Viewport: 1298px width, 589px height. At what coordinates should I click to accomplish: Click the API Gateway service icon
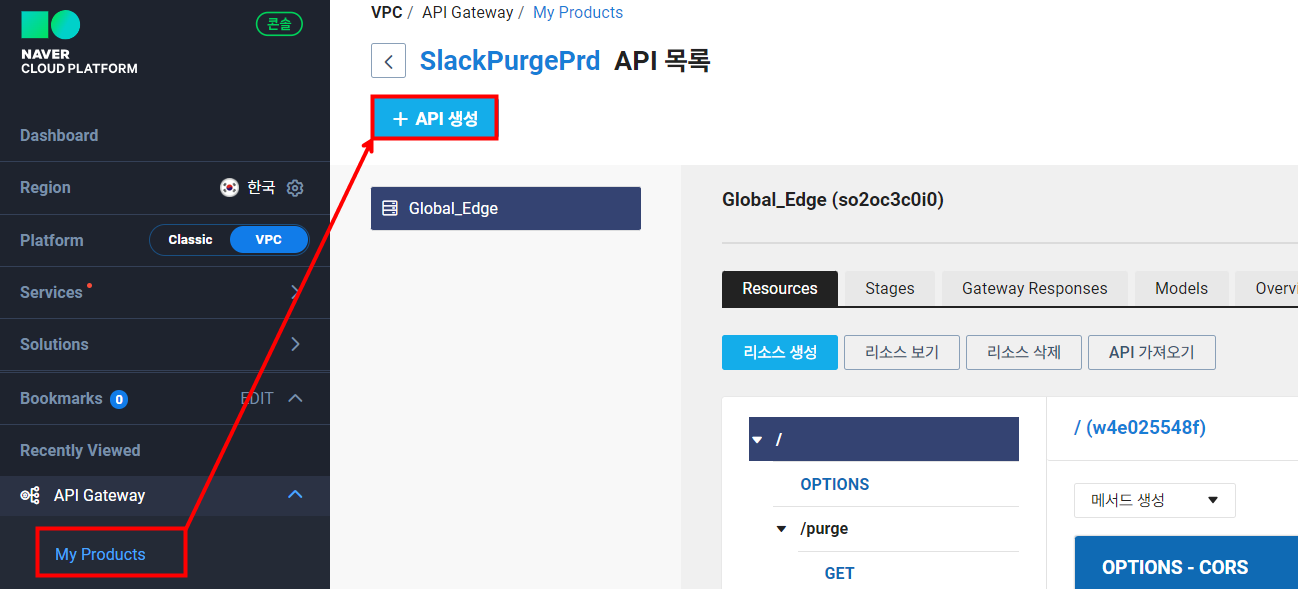pos(30,495)
